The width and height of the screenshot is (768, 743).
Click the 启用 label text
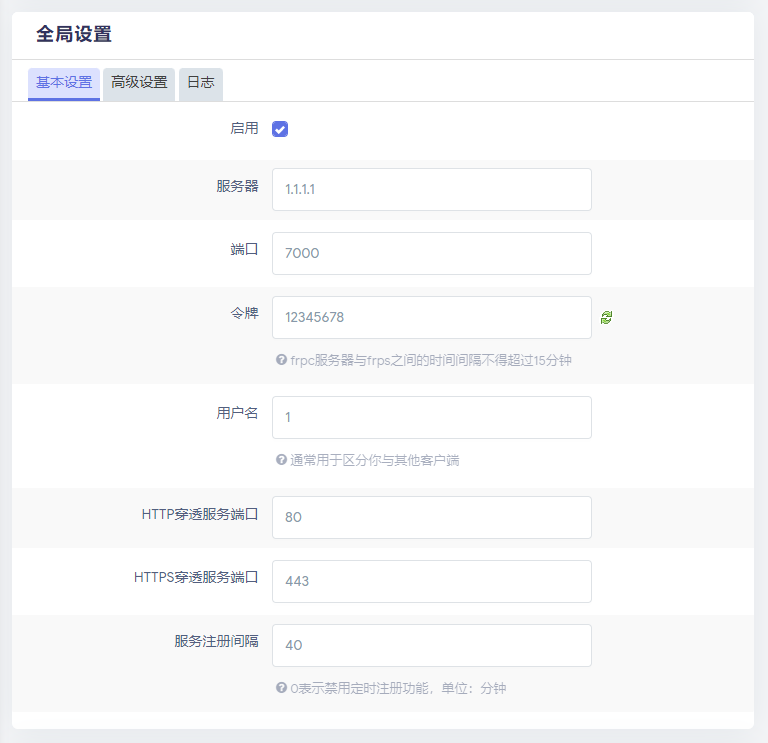point(244,129)
